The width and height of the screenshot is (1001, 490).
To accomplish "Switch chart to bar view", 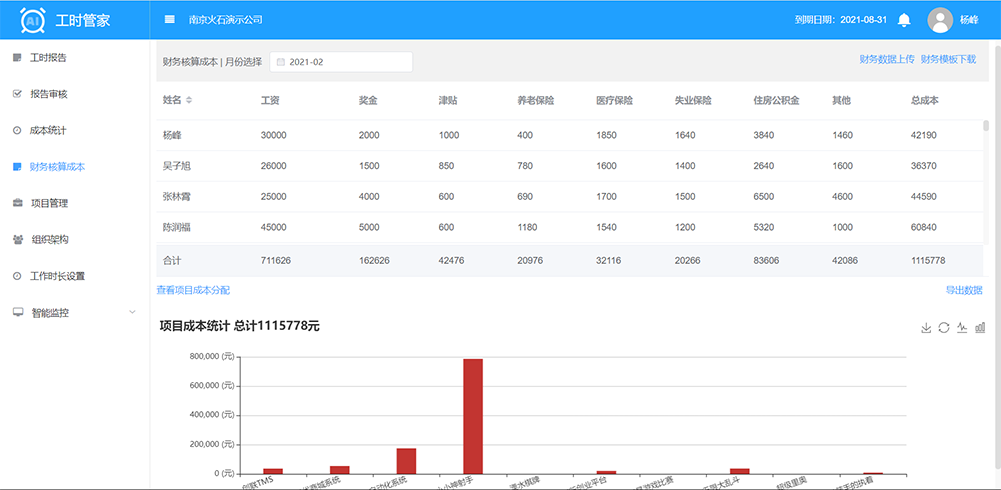I will tap(980, 328).
